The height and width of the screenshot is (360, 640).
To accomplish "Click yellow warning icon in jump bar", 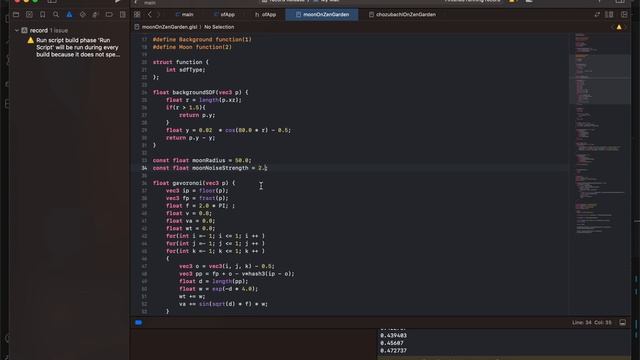I will (x=619, y=27).
